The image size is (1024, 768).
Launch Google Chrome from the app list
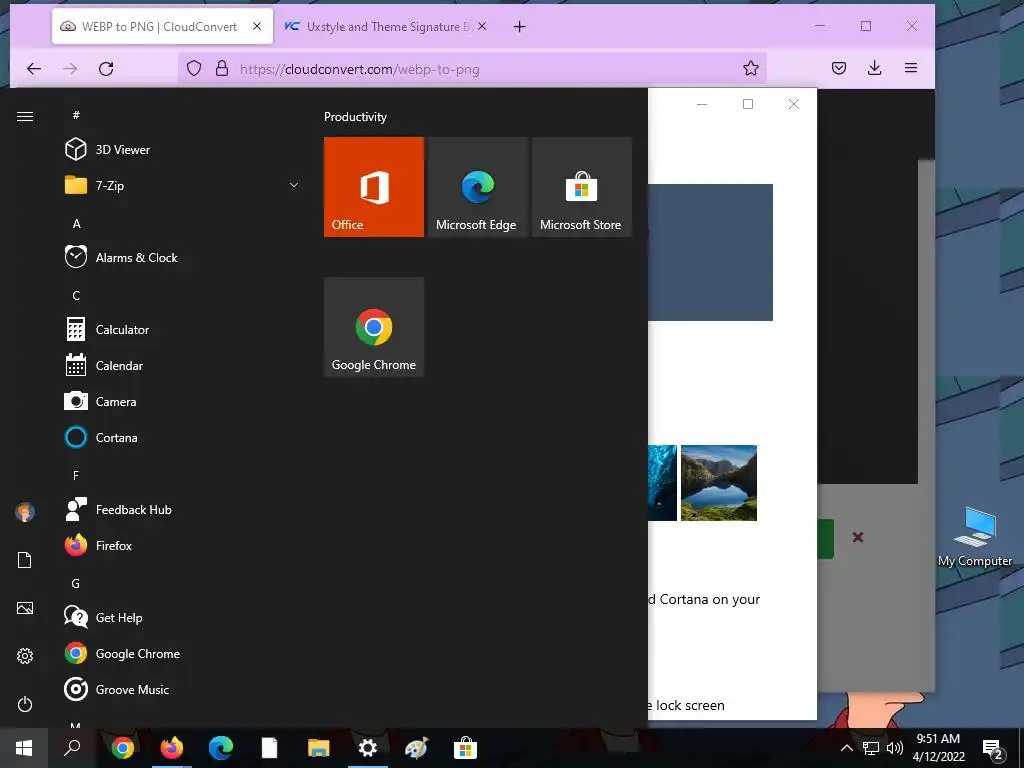pyautogui.click(x=137, y=654)
